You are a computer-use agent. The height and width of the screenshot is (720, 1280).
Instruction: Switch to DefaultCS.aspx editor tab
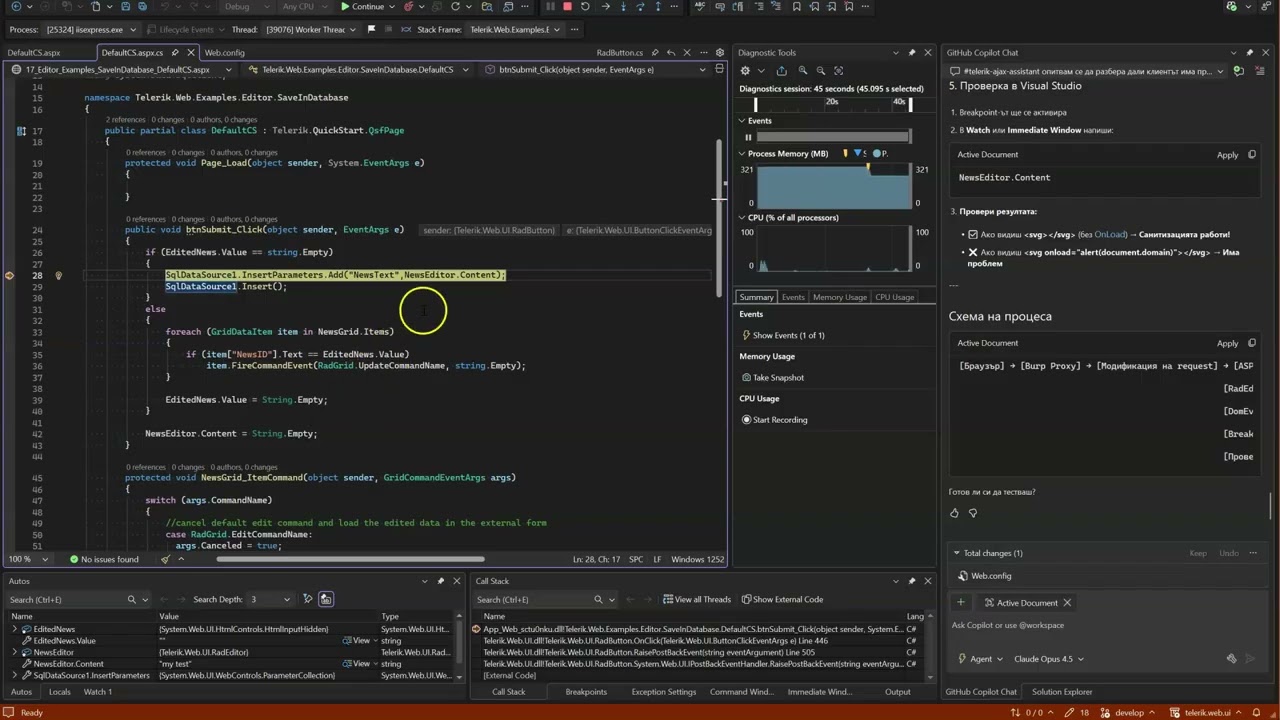pyautogui.click(x=34, y=52)
